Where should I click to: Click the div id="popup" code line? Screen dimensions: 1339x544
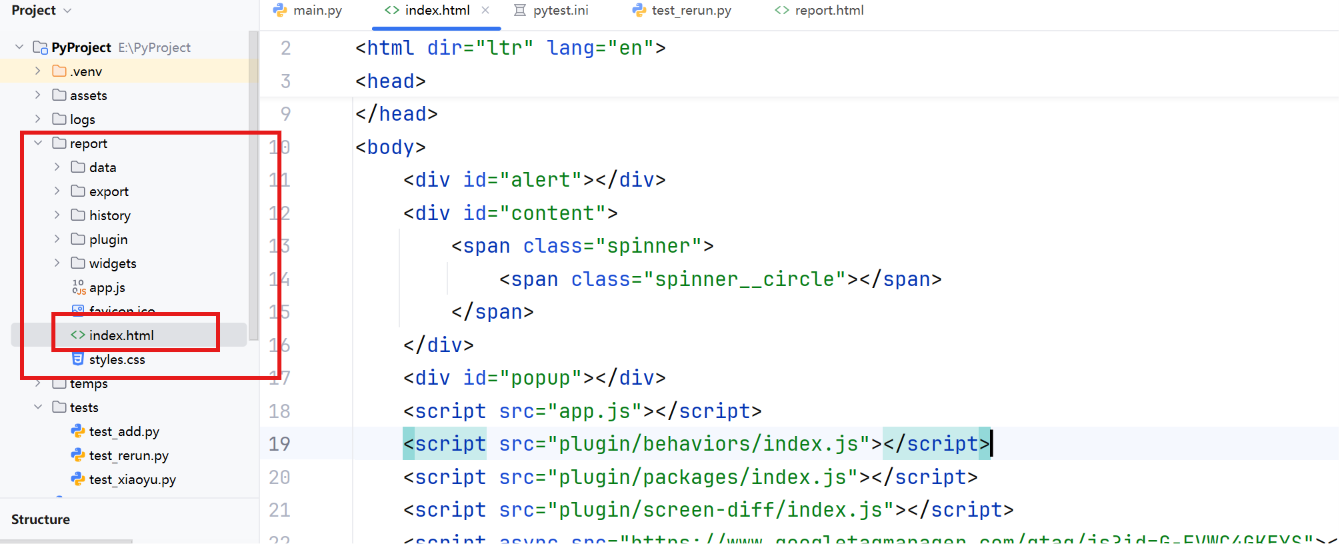tap(535, 378)
